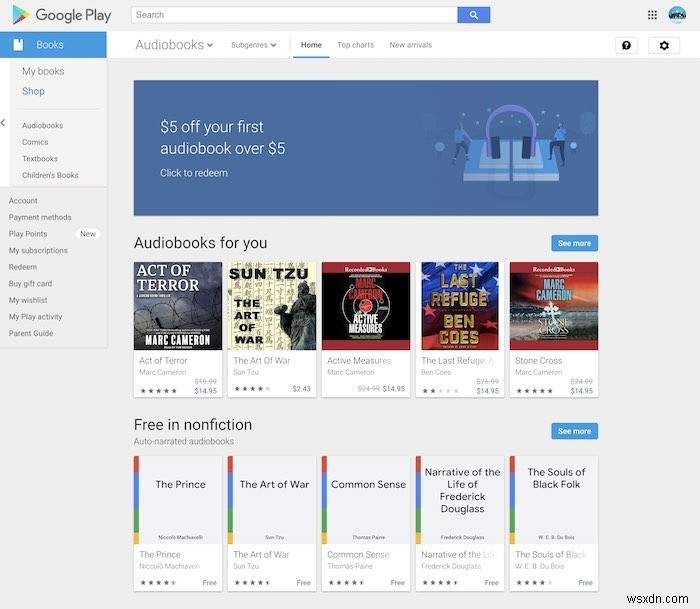Click the $5 off promo banner

(x=366, y=148)
